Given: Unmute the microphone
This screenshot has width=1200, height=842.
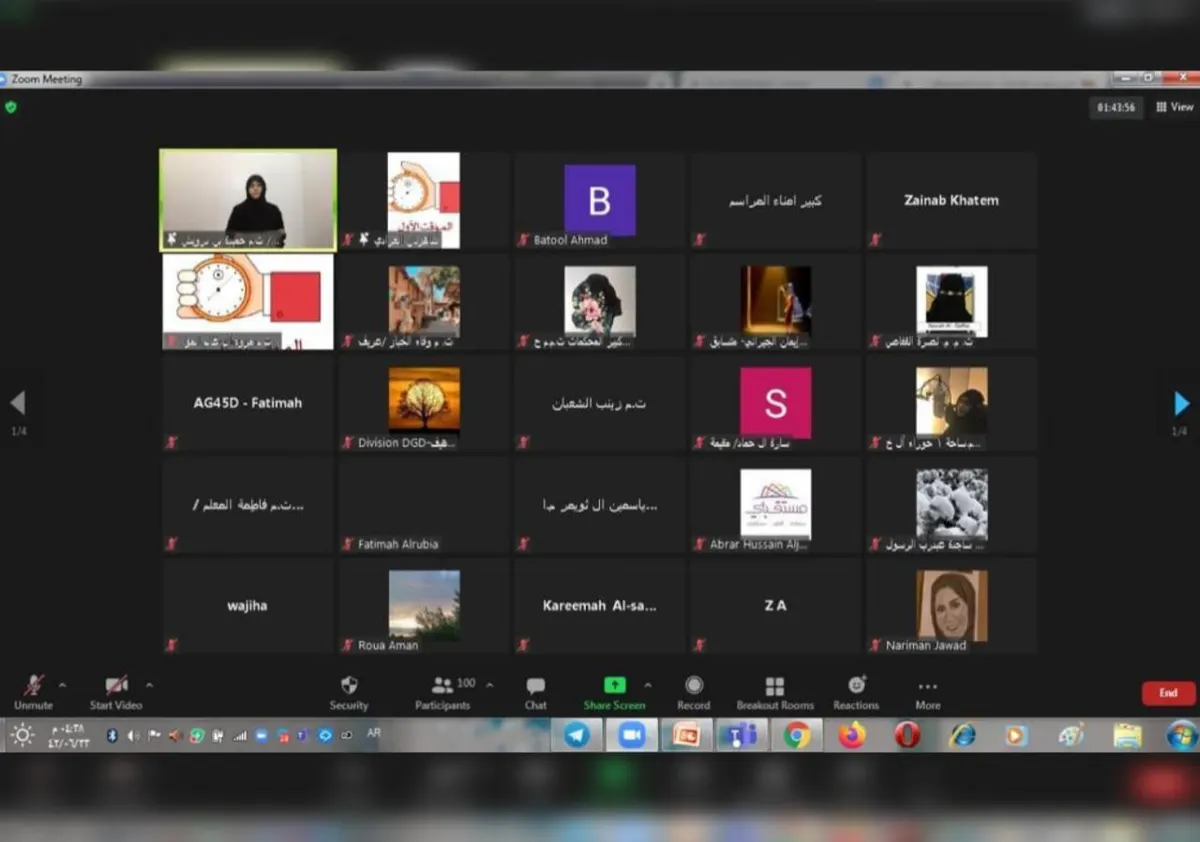Looking at the screenshot, I should pos(33,693).
